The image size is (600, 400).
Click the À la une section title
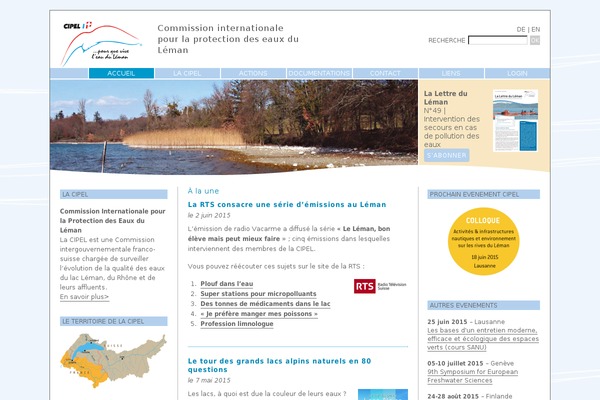[203, 191]
